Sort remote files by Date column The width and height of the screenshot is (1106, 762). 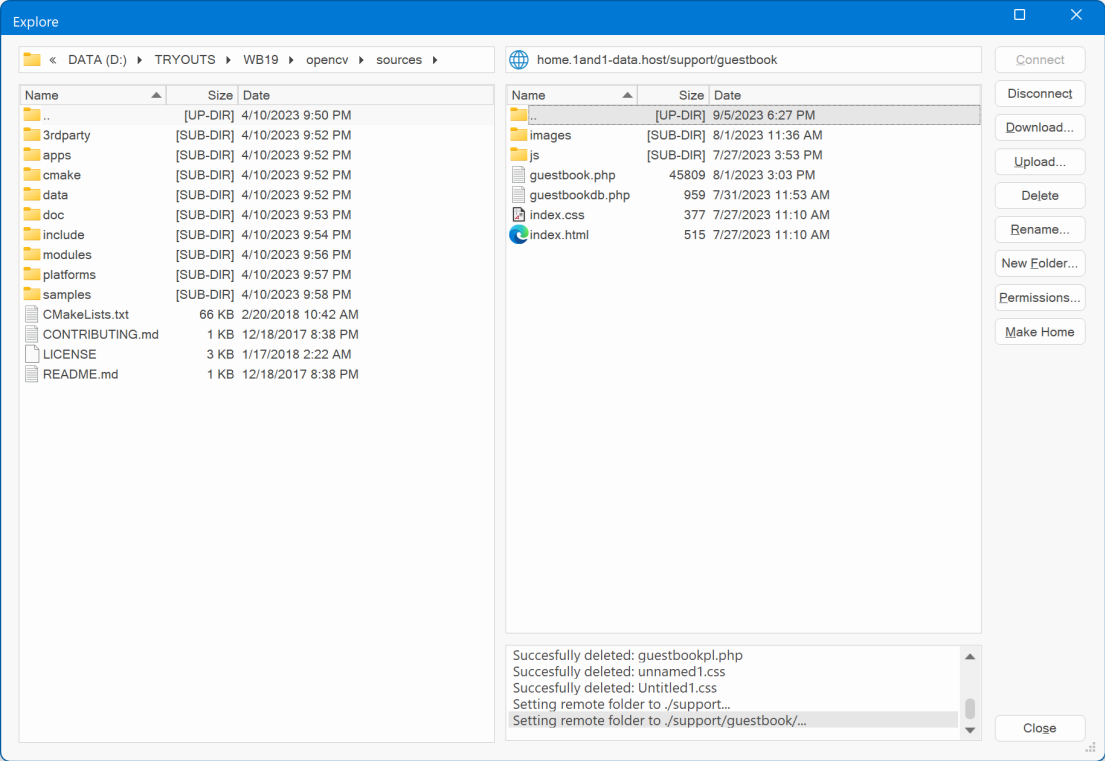[840, 95]
